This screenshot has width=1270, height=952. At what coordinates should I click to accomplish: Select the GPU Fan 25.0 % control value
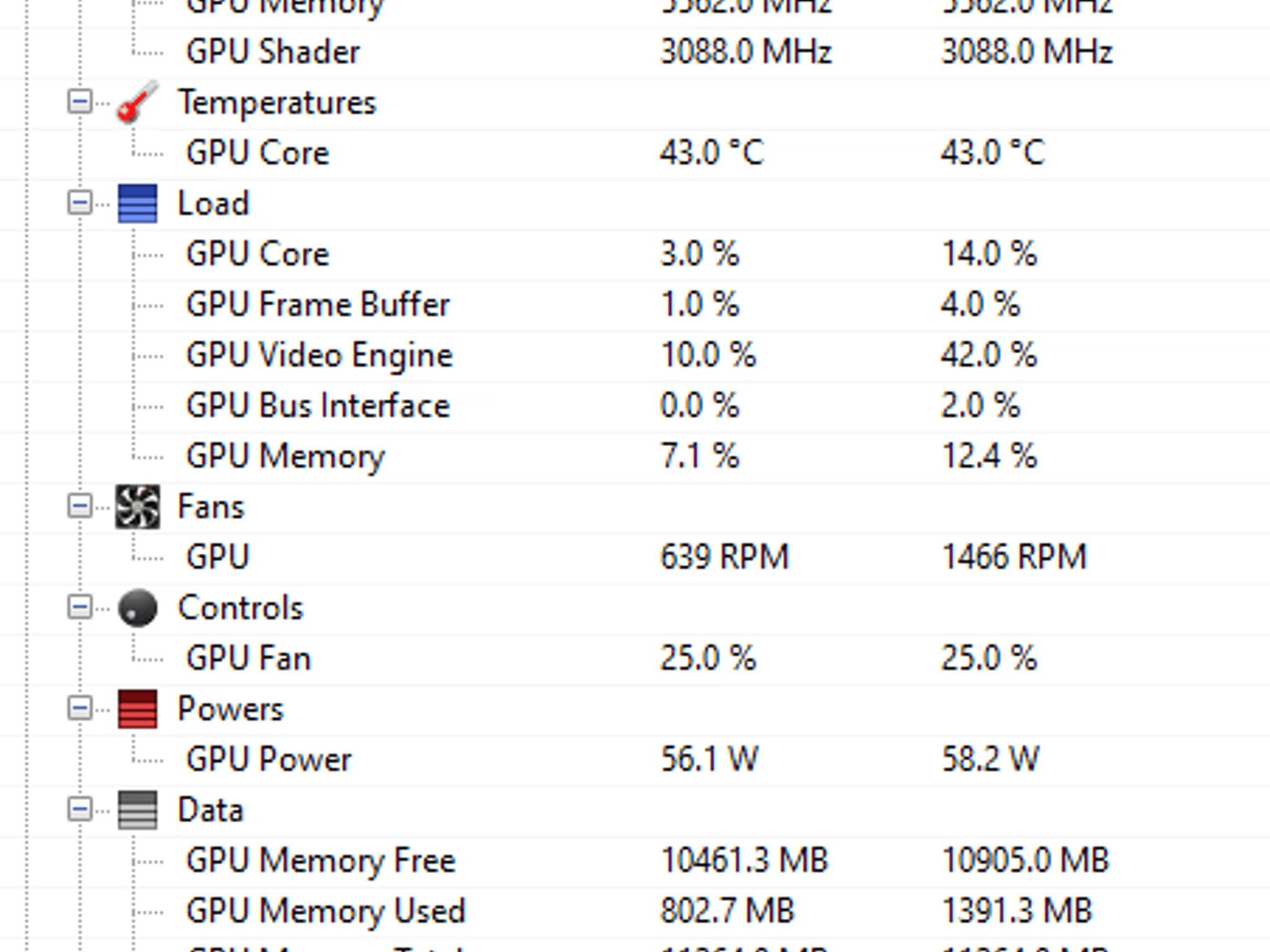pos(707,658)
